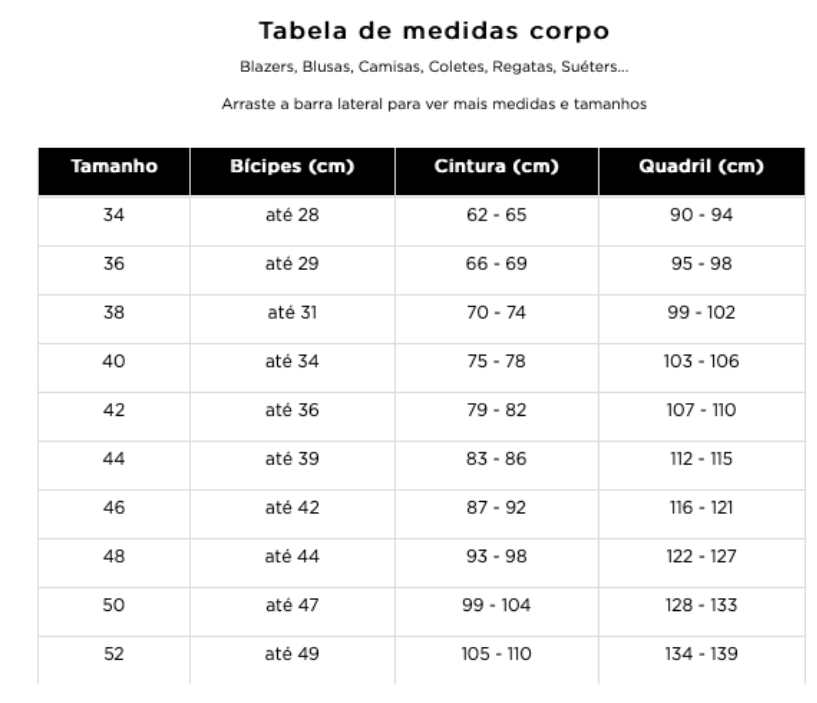Select the waist cell '87 - 92'
Screen dimensions: 817x703
(496, 508)
